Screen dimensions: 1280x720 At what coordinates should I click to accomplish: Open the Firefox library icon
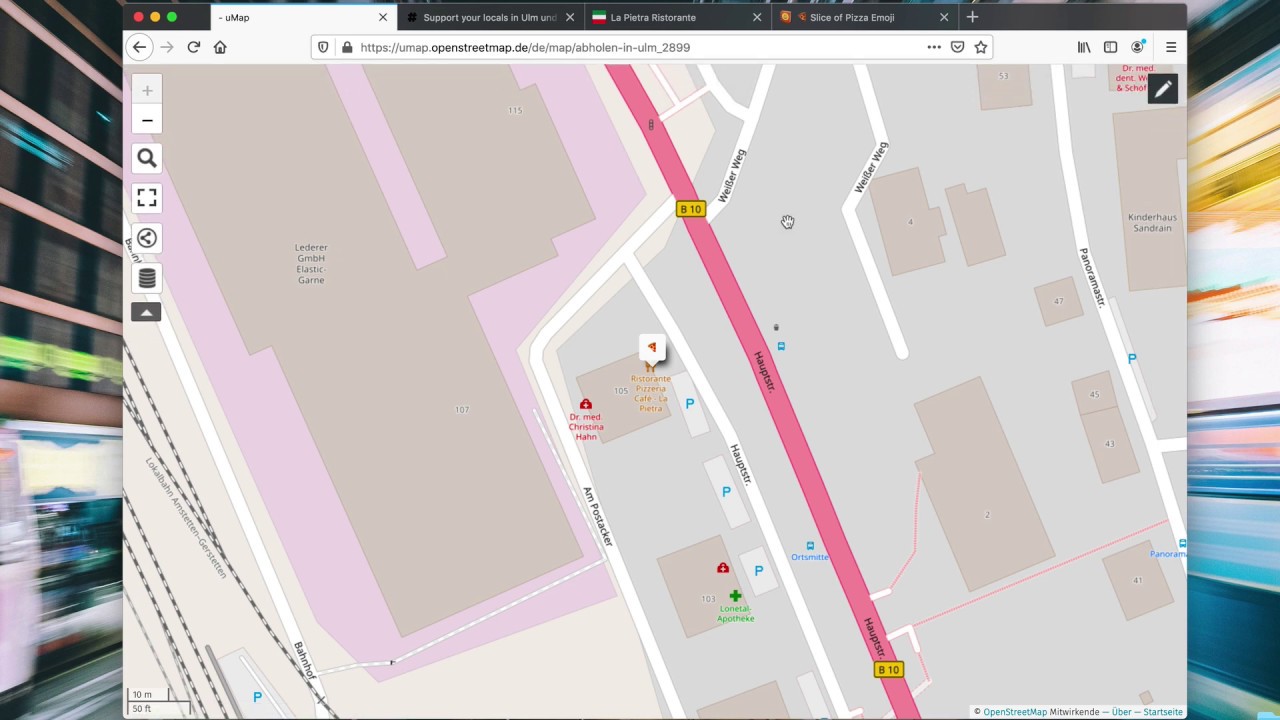coord(1084,47)
